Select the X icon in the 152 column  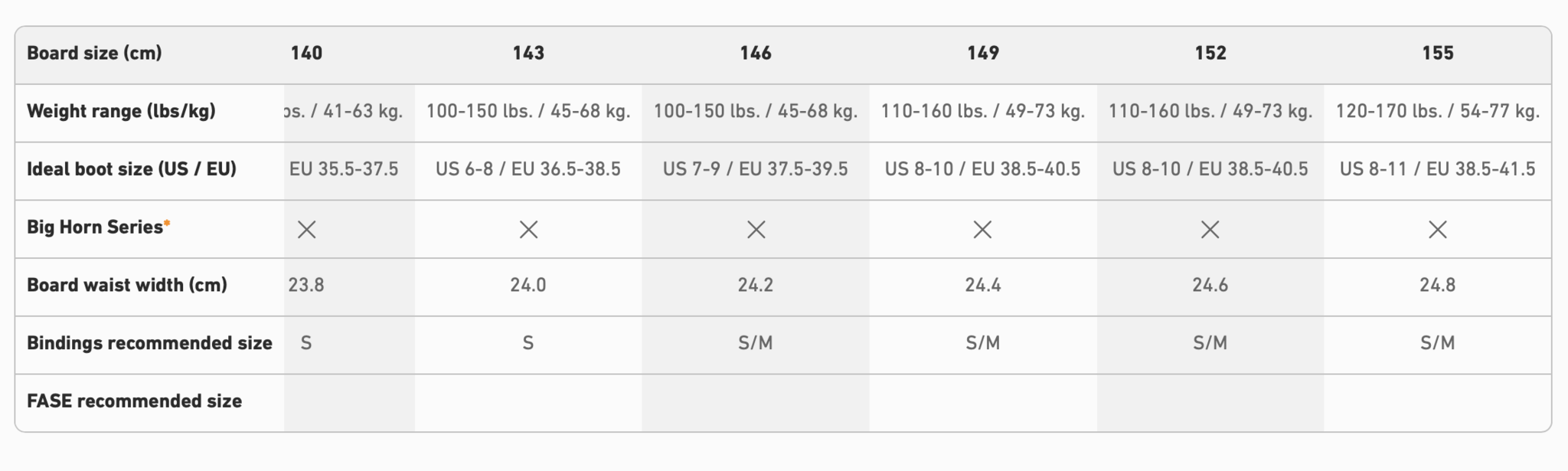tap(1210, 229)
